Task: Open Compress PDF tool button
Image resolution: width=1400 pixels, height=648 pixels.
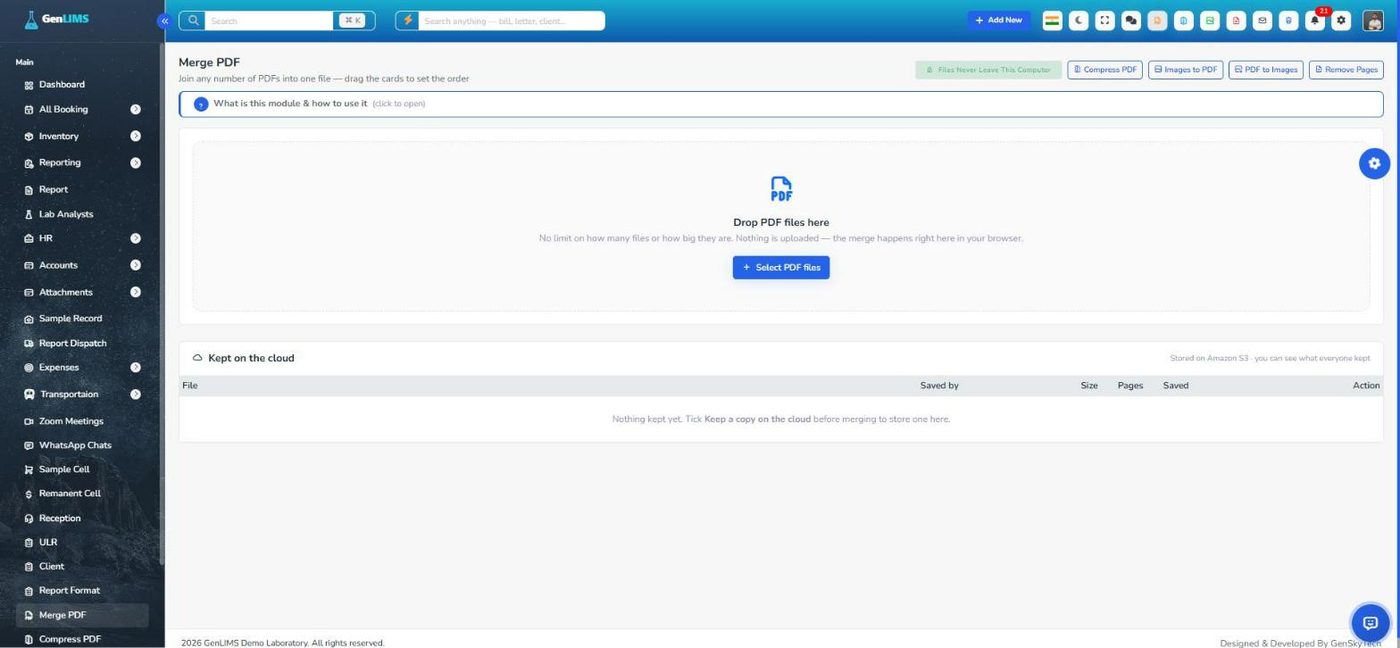Action: point(1105,70)
